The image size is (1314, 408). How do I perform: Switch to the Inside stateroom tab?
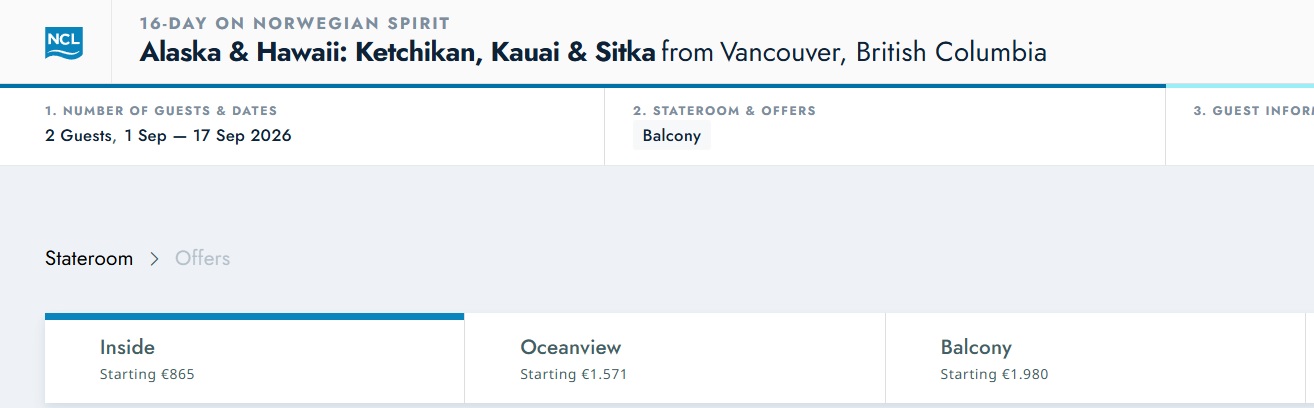pyautogui.click(x=255, y=360)
